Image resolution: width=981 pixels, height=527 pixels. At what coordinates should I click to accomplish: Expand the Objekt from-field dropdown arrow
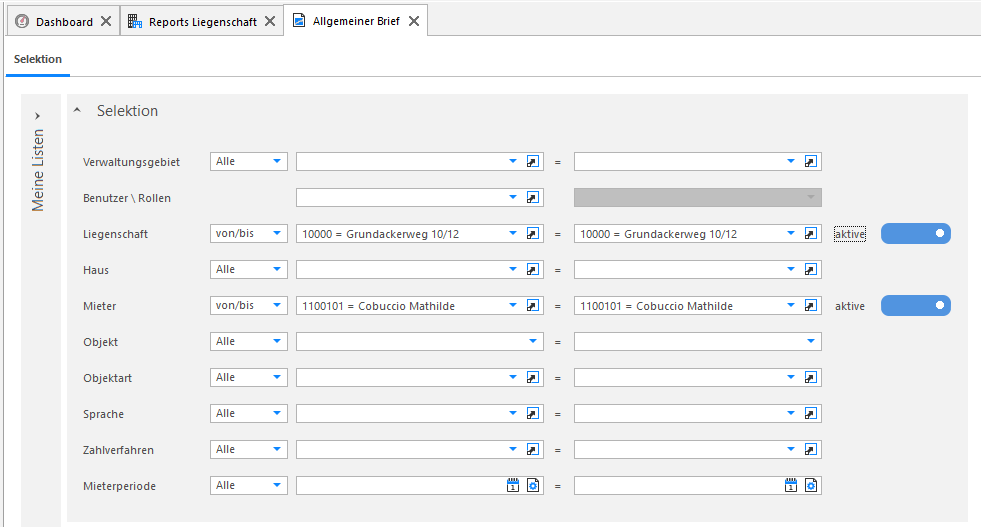[x=532, y=342]
